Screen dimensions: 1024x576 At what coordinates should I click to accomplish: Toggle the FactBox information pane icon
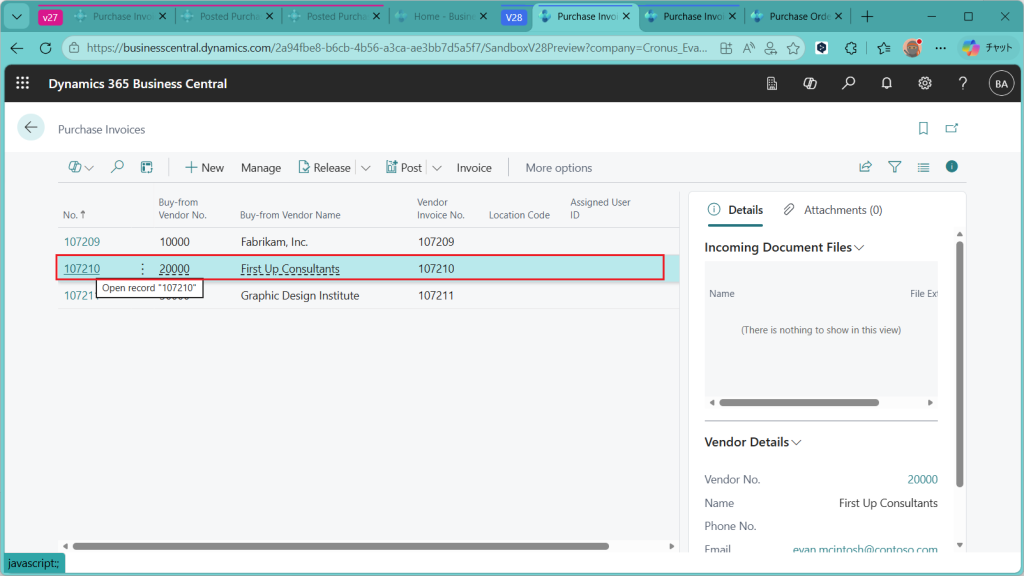(x=952, y=167)
